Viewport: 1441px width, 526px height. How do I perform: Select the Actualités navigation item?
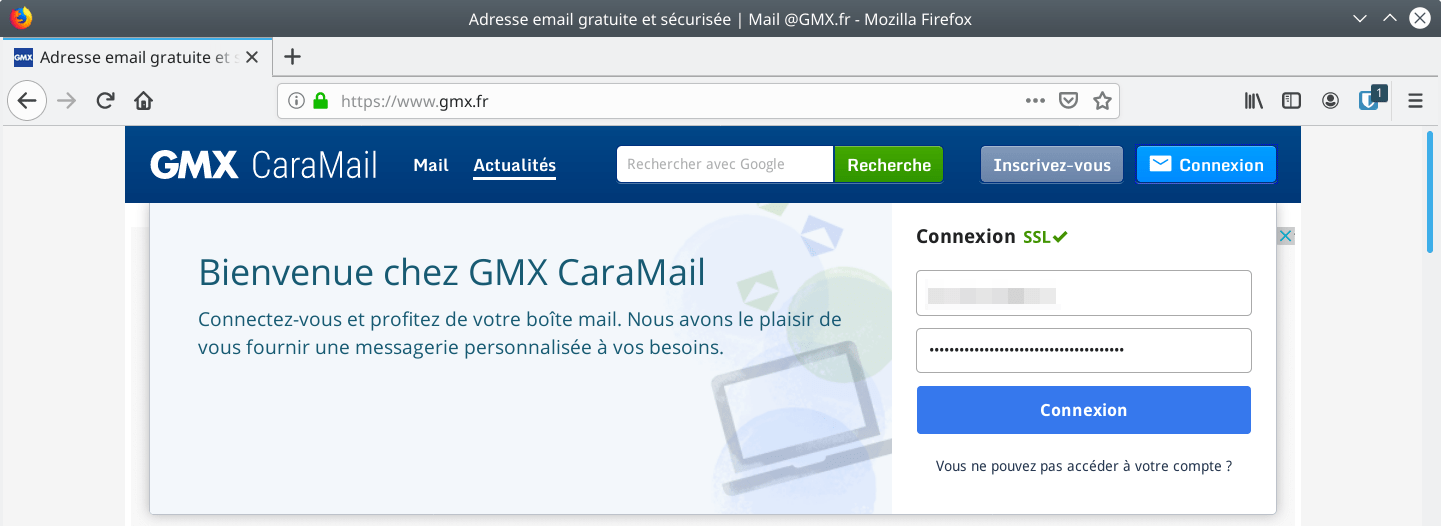[514, 165]
